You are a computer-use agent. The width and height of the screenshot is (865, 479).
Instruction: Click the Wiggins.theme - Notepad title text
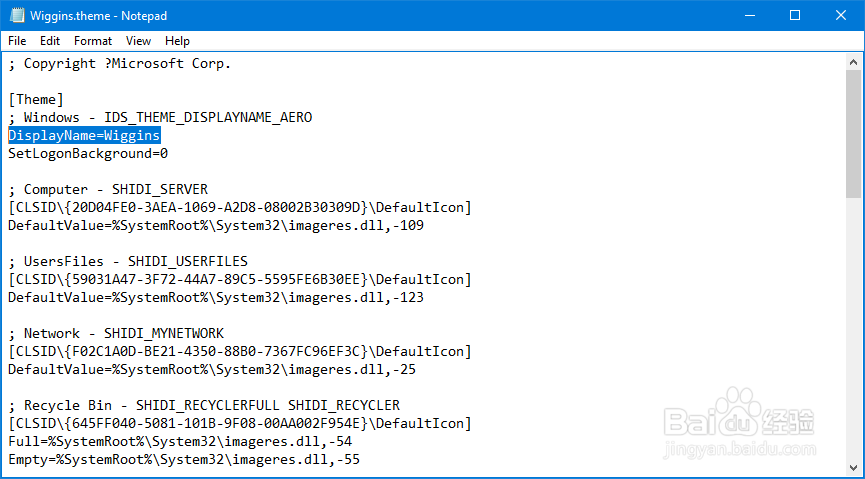(98, 15)
